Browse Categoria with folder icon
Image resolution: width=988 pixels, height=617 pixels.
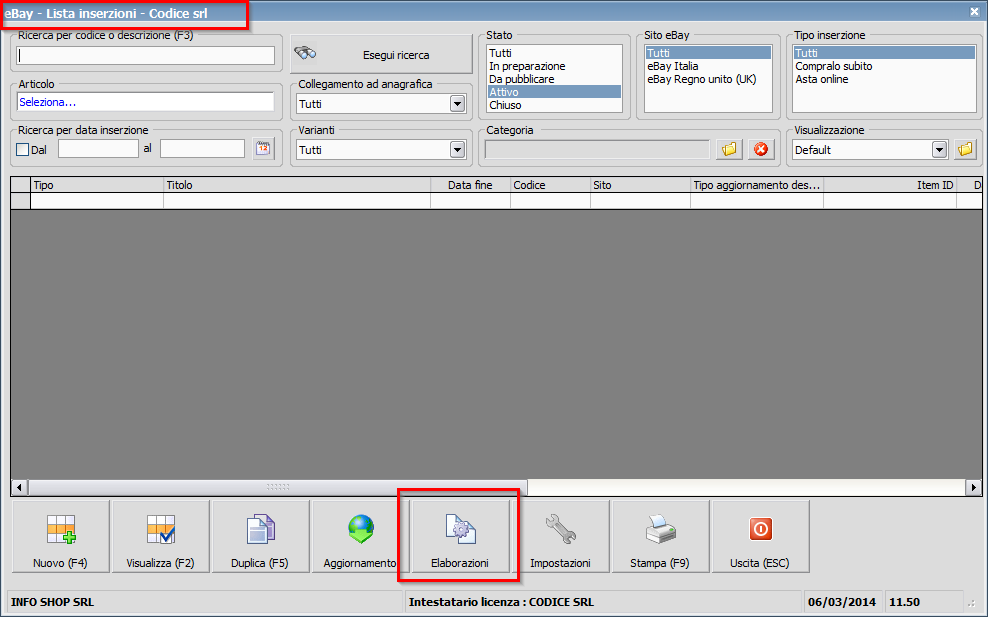729,149
